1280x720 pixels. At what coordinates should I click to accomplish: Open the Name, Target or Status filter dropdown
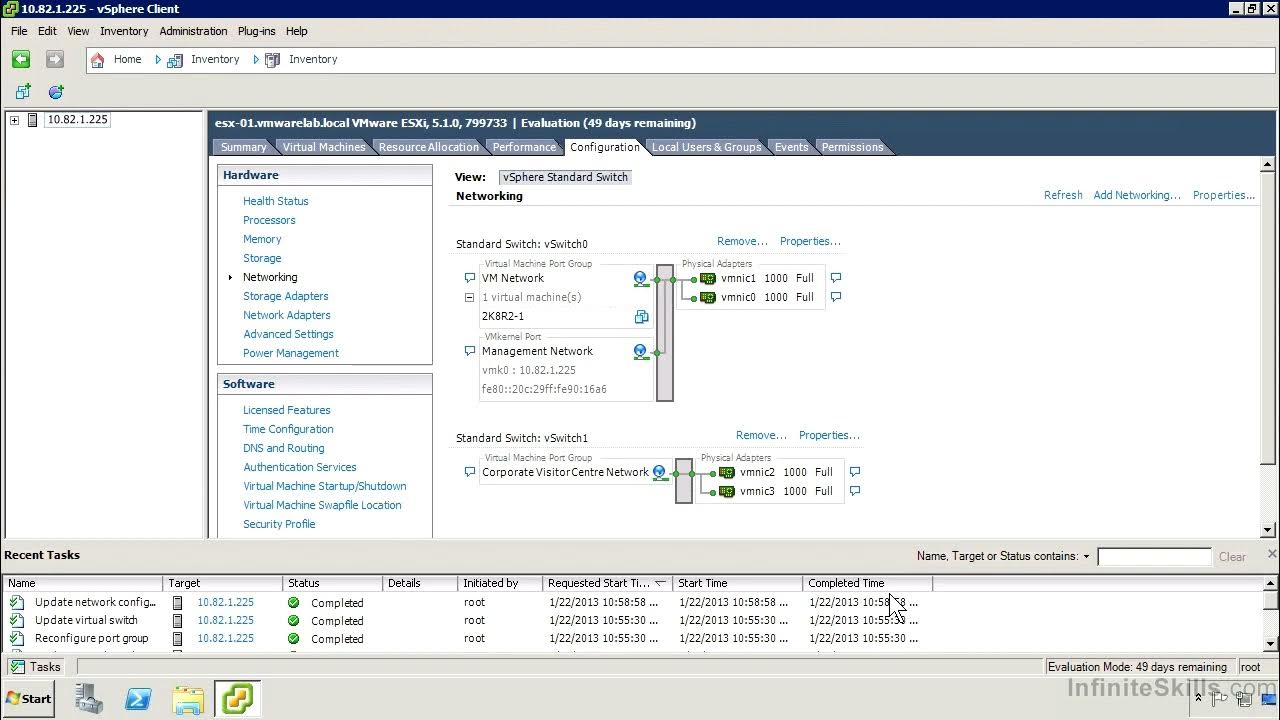point(1086,557)
